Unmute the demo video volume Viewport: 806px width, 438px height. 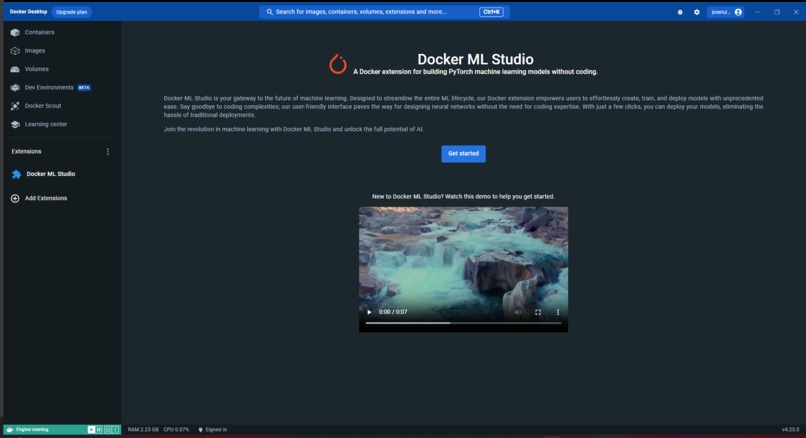(x=518, y=312)
